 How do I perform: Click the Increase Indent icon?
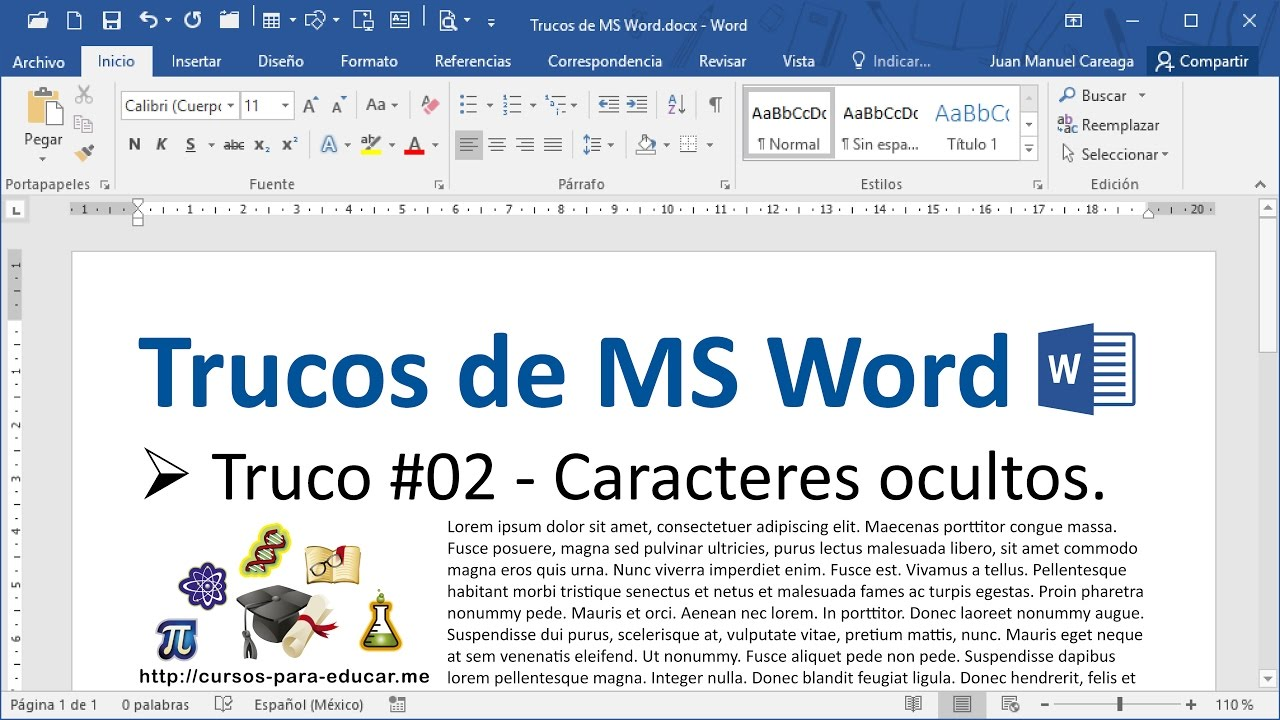637,105
